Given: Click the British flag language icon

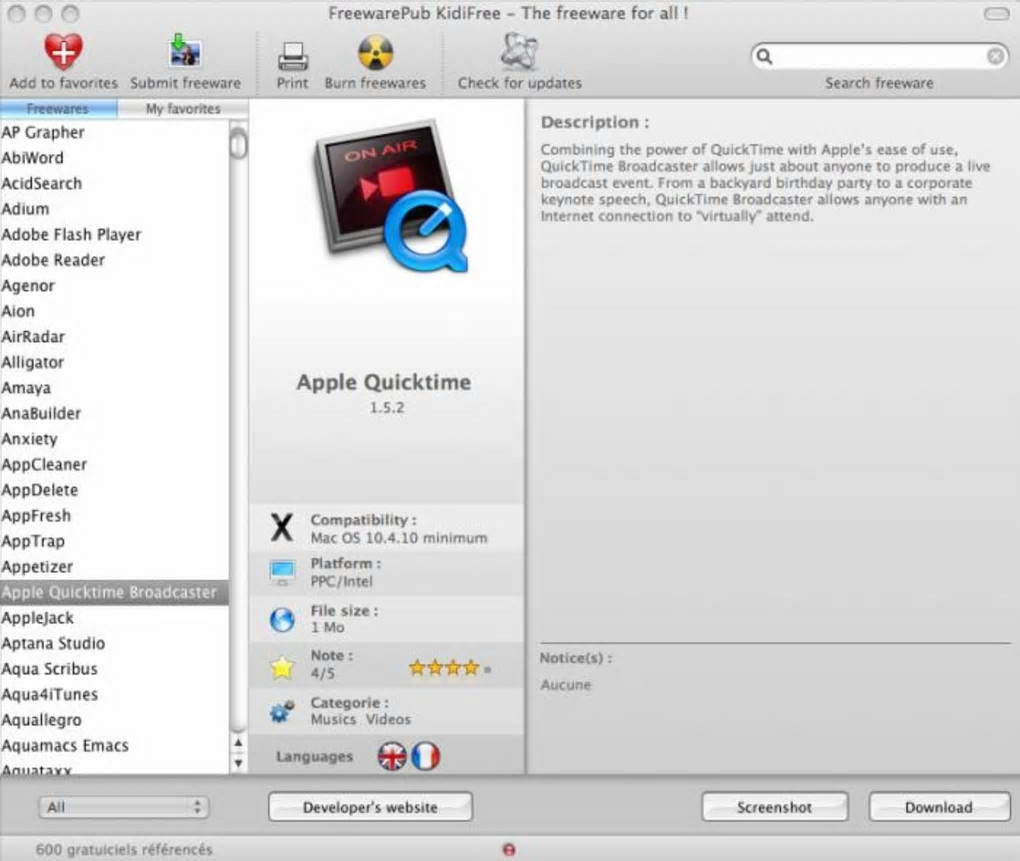Looking at the screenshot, I should click(x=392, y=756).
